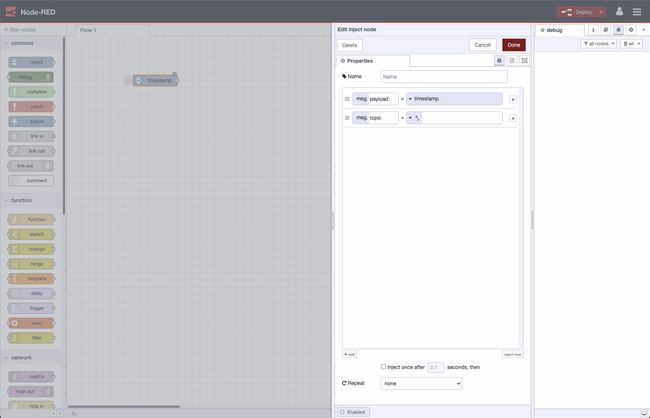Show the information sidebar tab icon
The image size is (650, 418).
point(593,30)
